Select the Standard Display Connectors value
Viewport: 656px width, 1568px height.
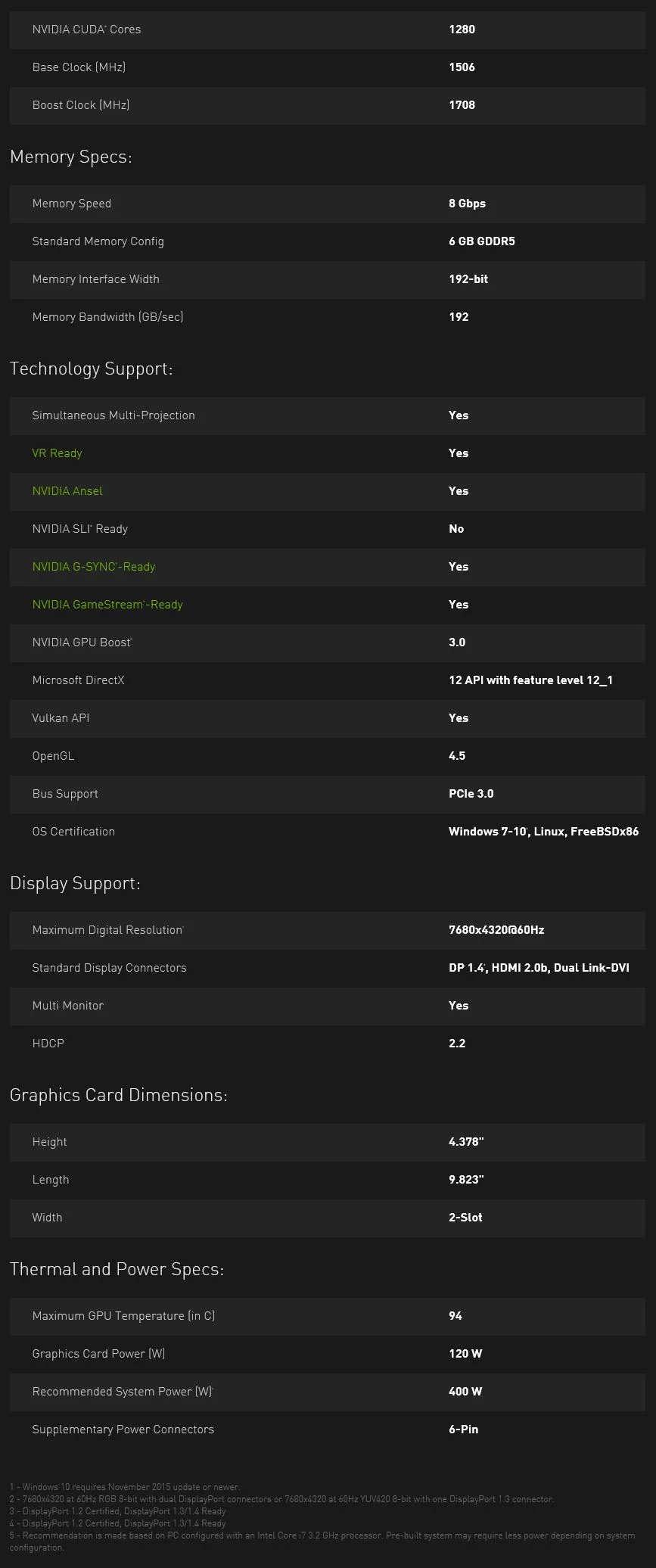[539, 968]
